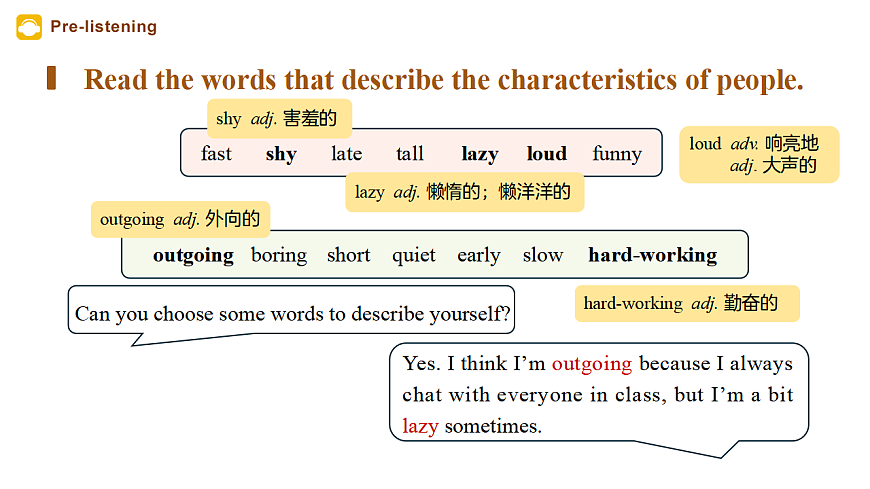870x489 pixels.
Task: Choose the word 'tall' in the top word box
Action: [x=410, y=154]
